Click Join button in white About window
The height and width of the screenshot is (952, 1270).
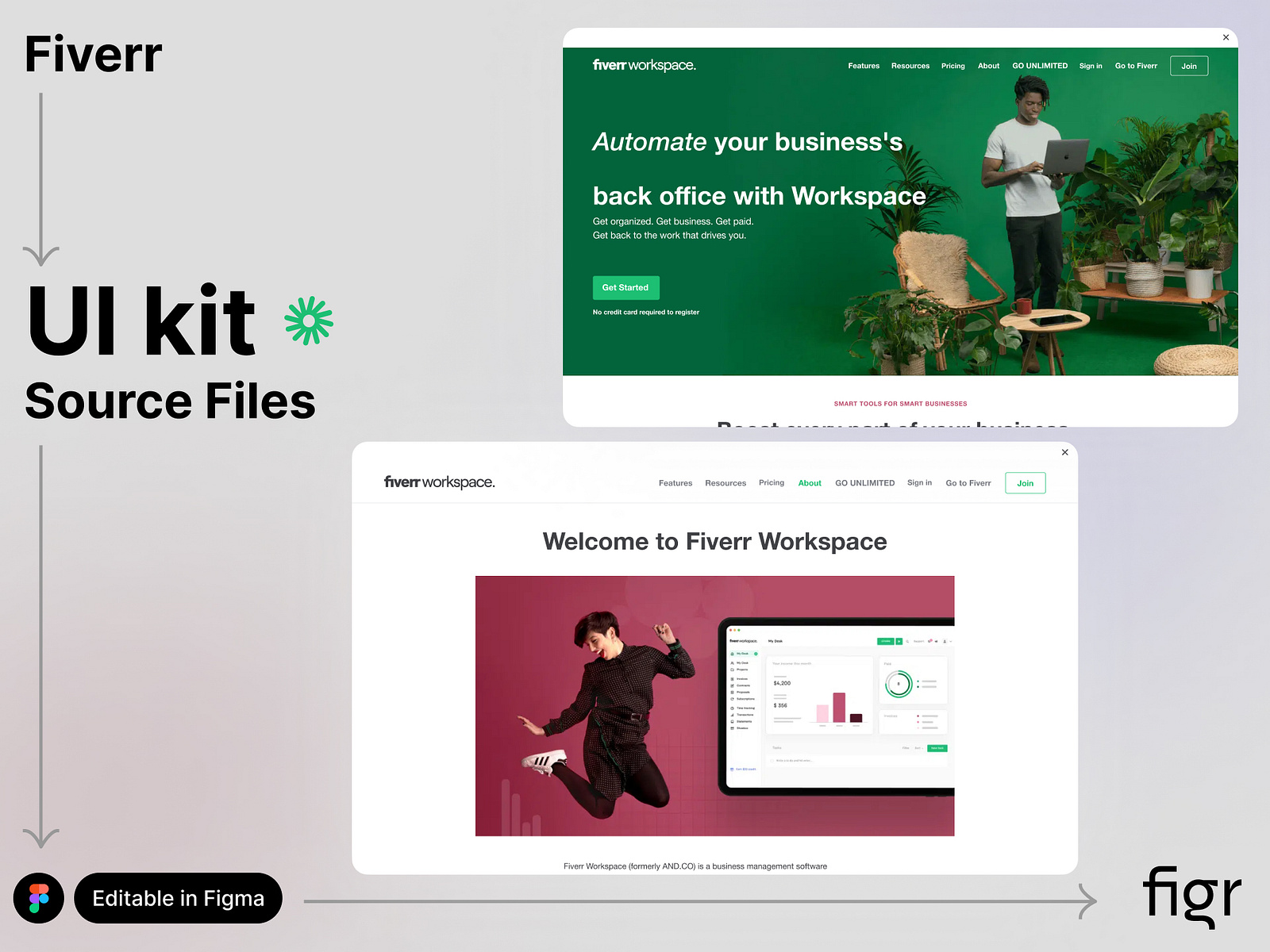point(1026,483)
